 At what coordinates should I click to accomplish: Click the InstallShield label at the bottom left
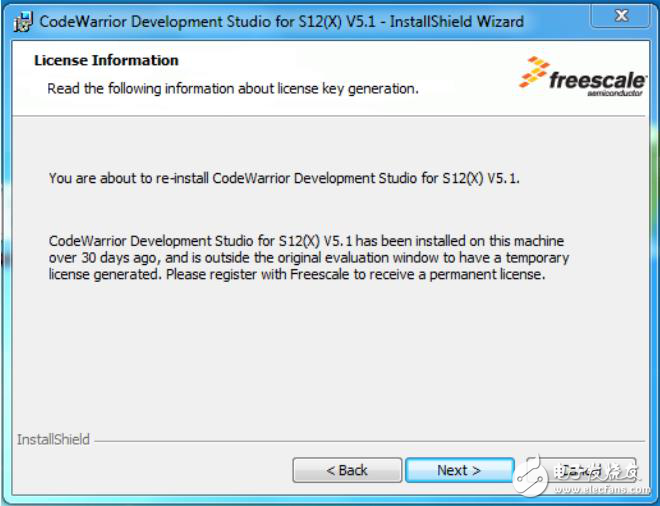pyautogui.click(x=53, y=439)
